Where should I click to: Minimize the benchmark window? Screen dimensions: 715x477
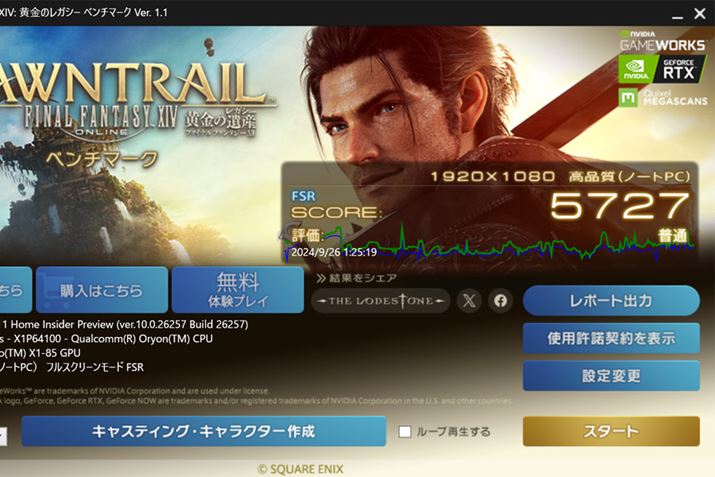[x=678, y=14]
